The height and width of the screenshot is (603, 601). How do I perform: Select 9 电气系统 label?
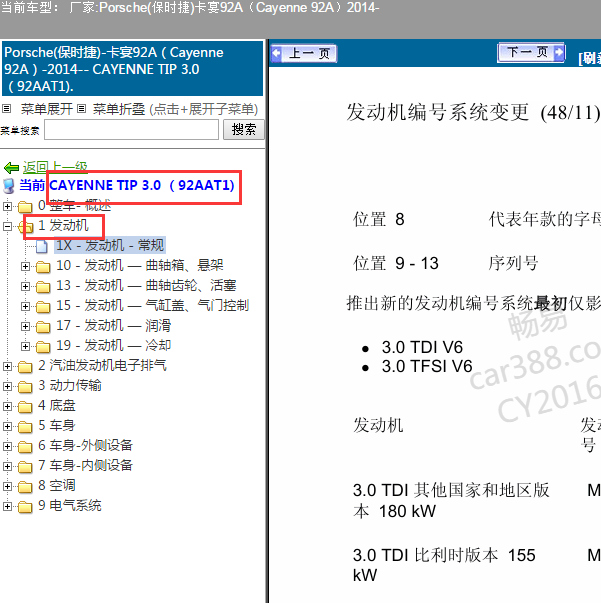(70, 505)
